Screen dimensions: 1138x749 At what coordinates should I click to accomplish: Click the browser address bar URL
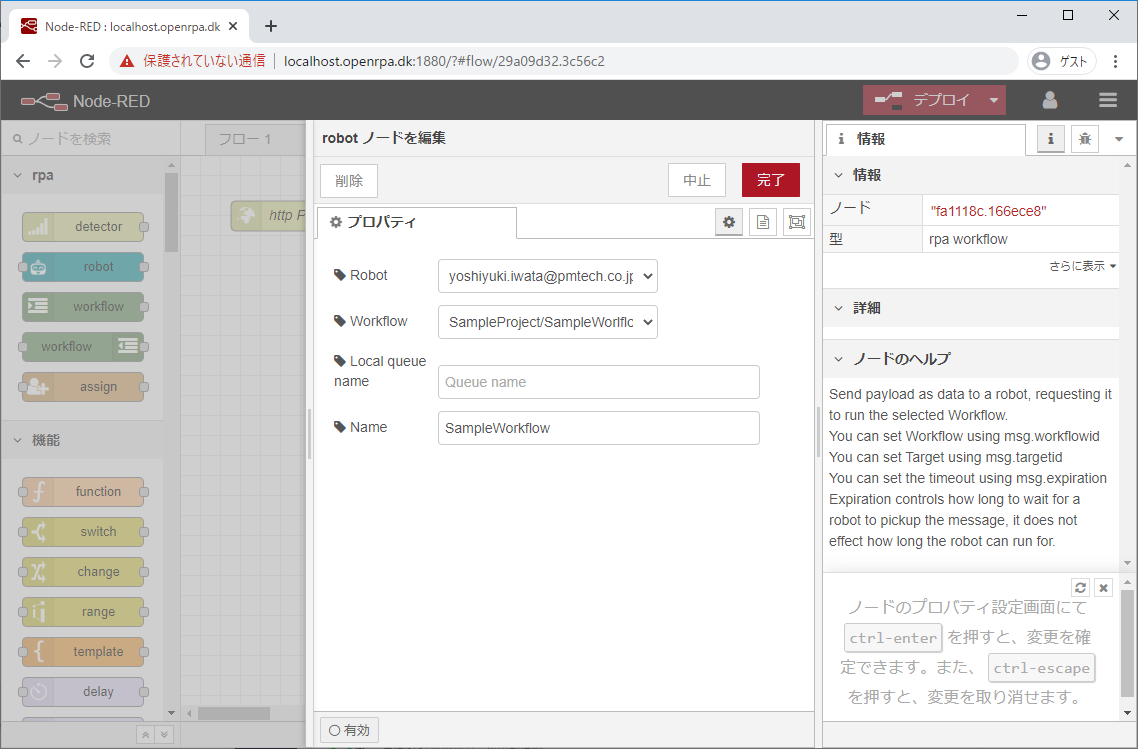444,61
